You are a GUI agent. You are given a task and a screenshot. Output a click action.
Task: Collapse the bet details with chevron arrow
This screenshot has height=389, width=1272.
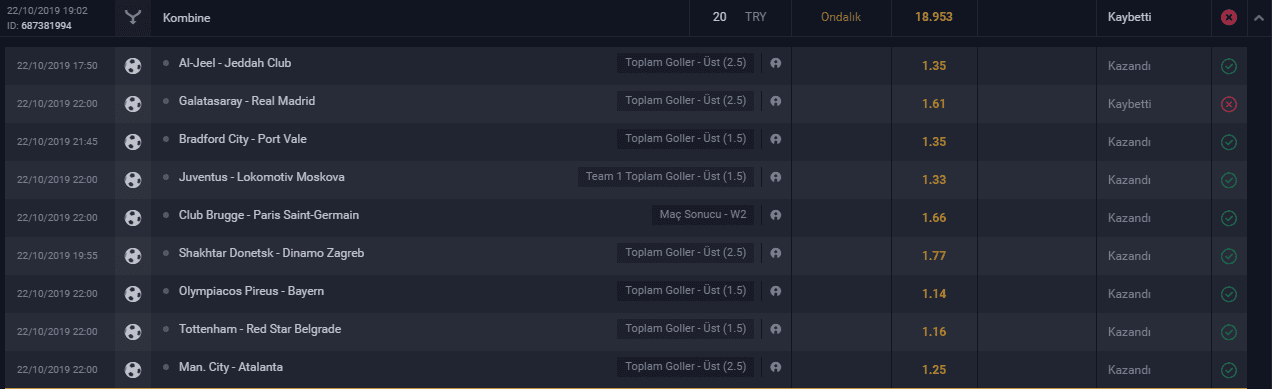1258,17
